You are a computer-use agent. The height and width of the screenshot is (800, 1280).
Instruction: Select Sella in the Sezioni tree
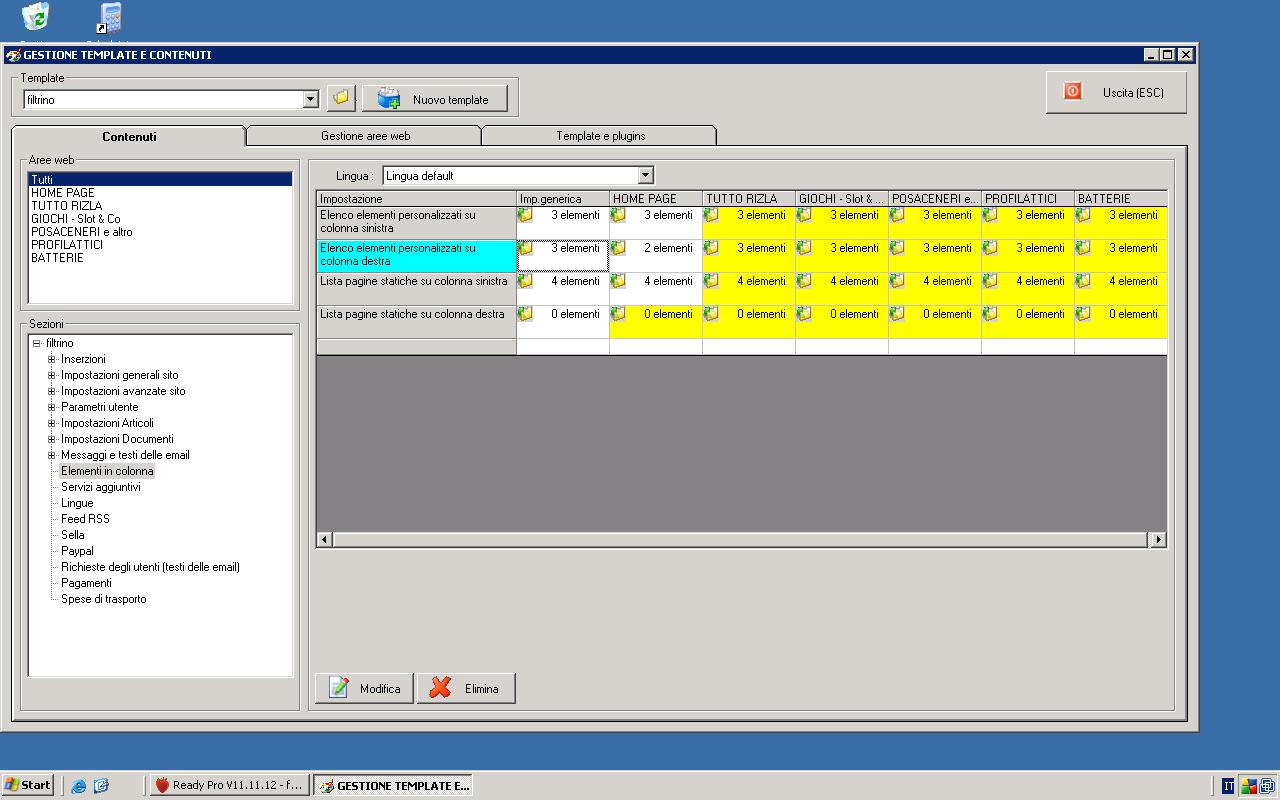coord(72,535)
